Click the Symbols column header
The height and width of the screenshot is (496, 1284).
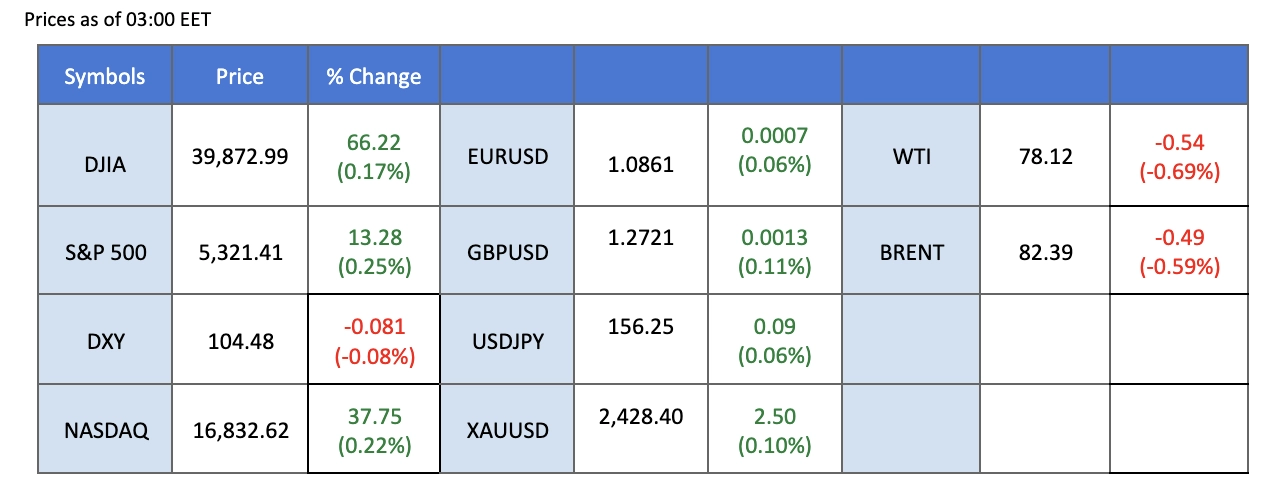pyautogui.click(x=105, y=77)
